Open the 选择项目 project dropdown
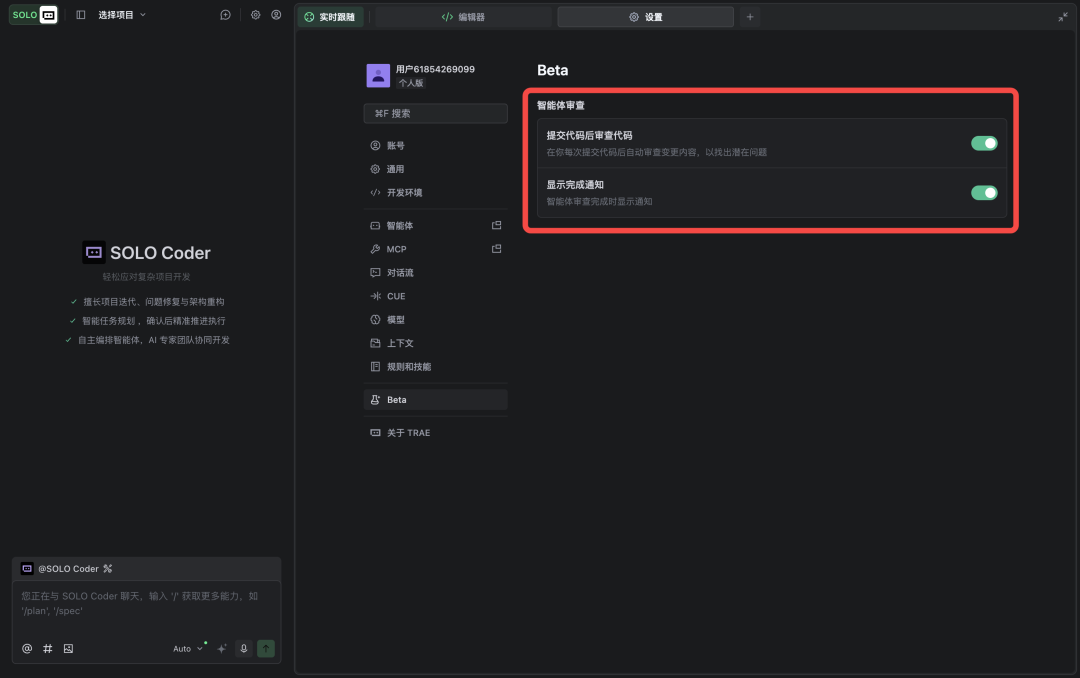This screenshot has width=1080, height=678. 122,14
